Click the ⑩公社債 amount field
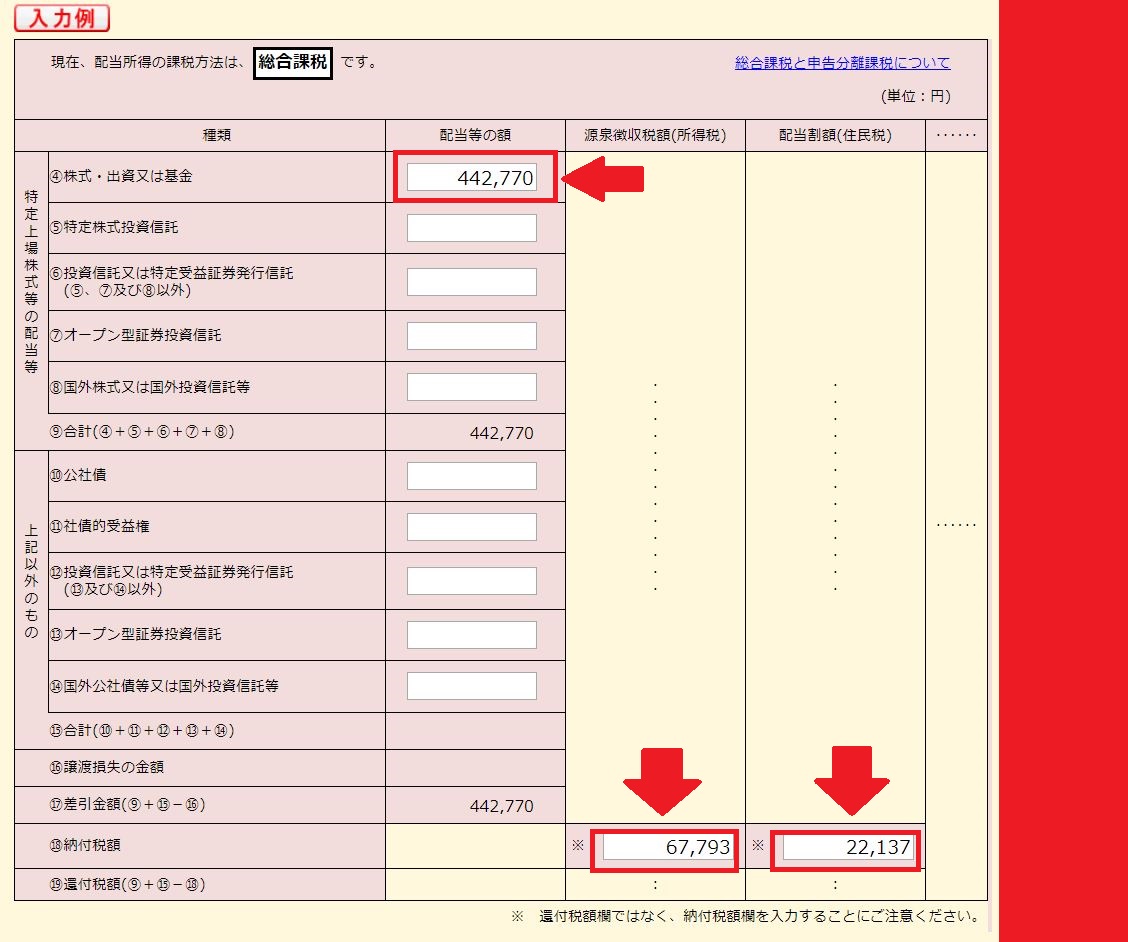Image resolution: width=1128 pixels, height=942 pixels. 472,476
